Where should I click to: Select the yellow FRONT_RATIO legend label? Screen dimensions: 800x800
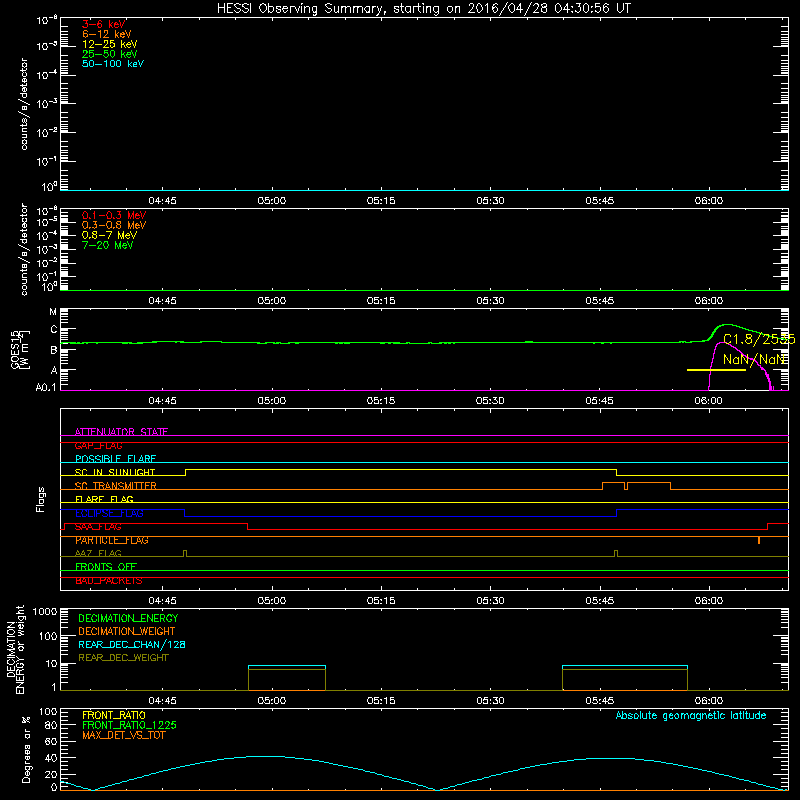coord(114,715)
